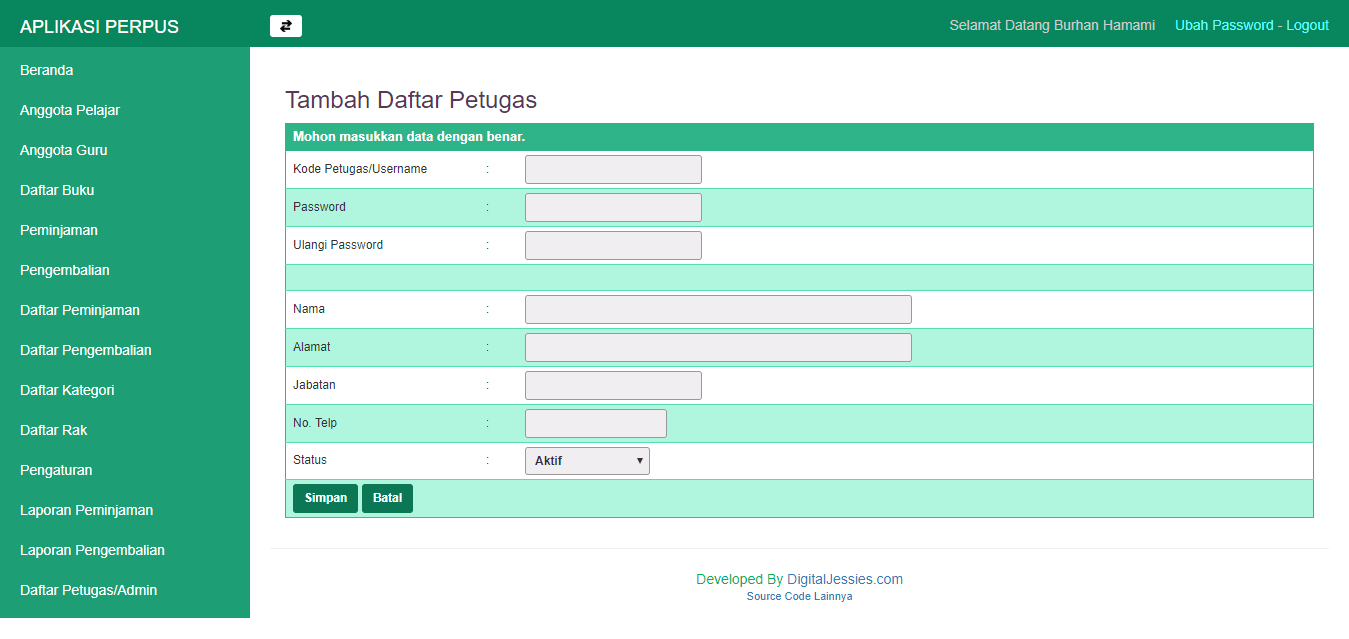
Task: Select Daftar Kategori
Action: (x=66, y=390)
